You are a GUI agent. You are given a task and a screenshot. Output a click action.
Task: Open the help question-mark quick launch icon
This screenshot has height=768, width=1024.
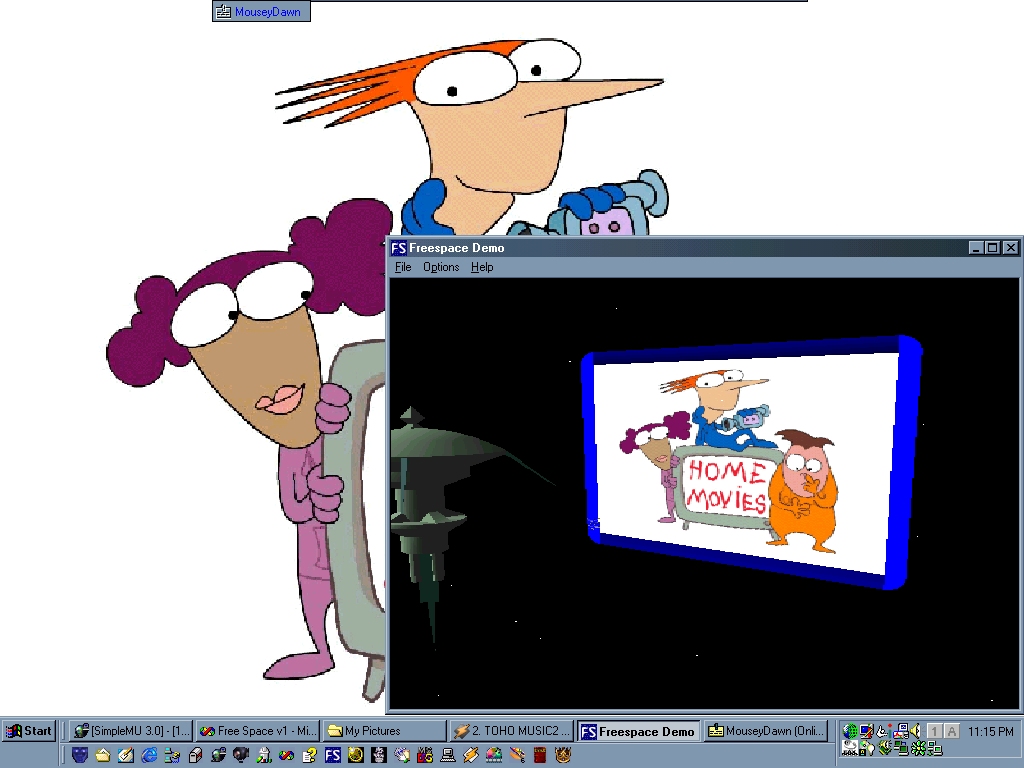pyautogui.click(x=310, y=755)
